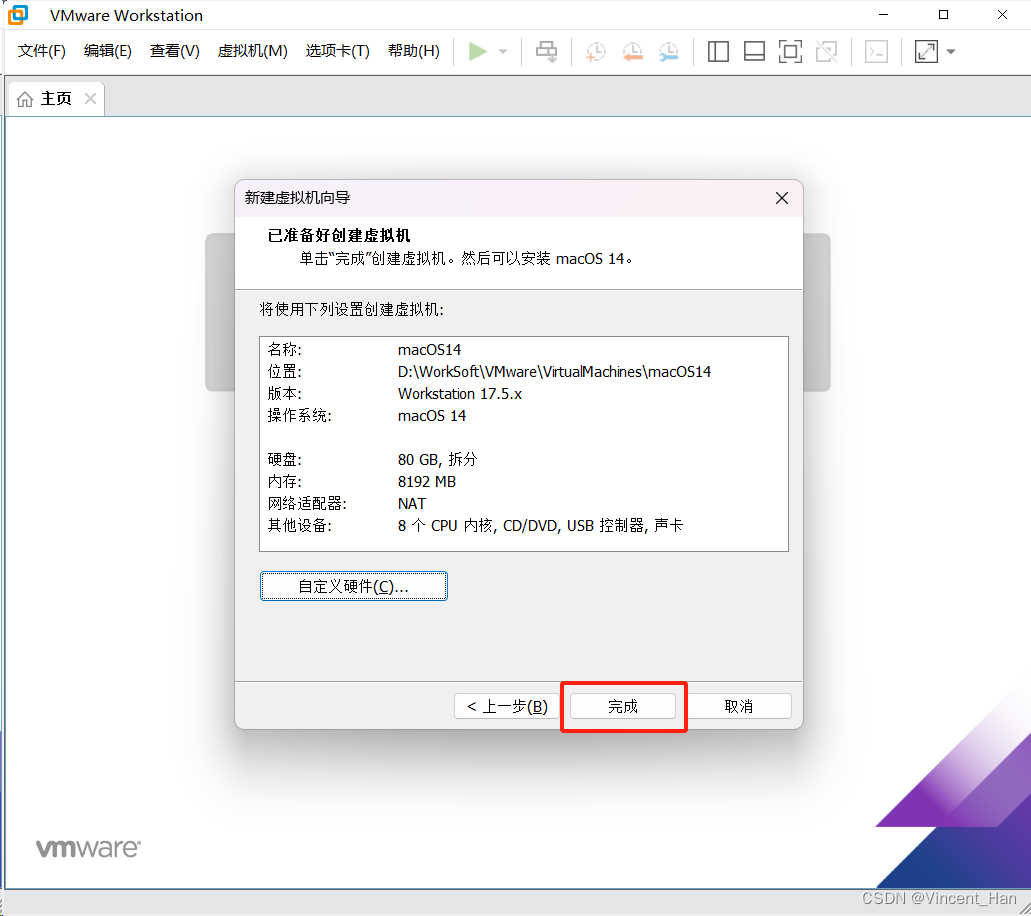Minimize the VMware Workstation window

[884, 14]
